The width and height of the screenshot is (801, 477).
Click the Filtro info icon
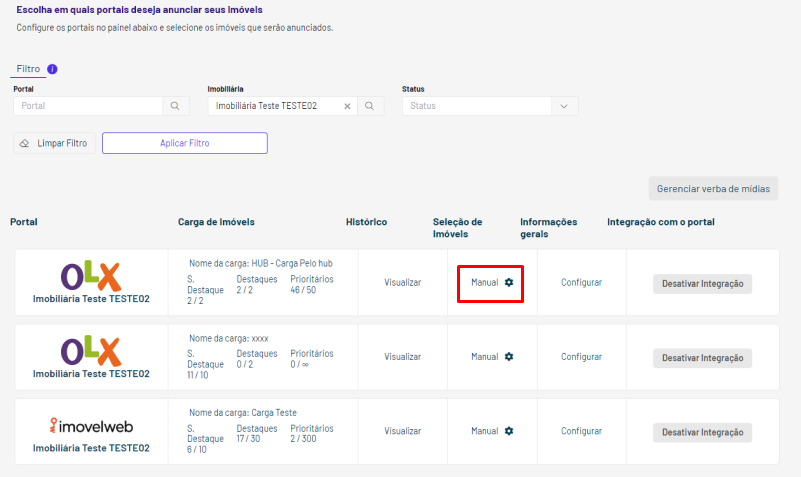tap(52, 69)
